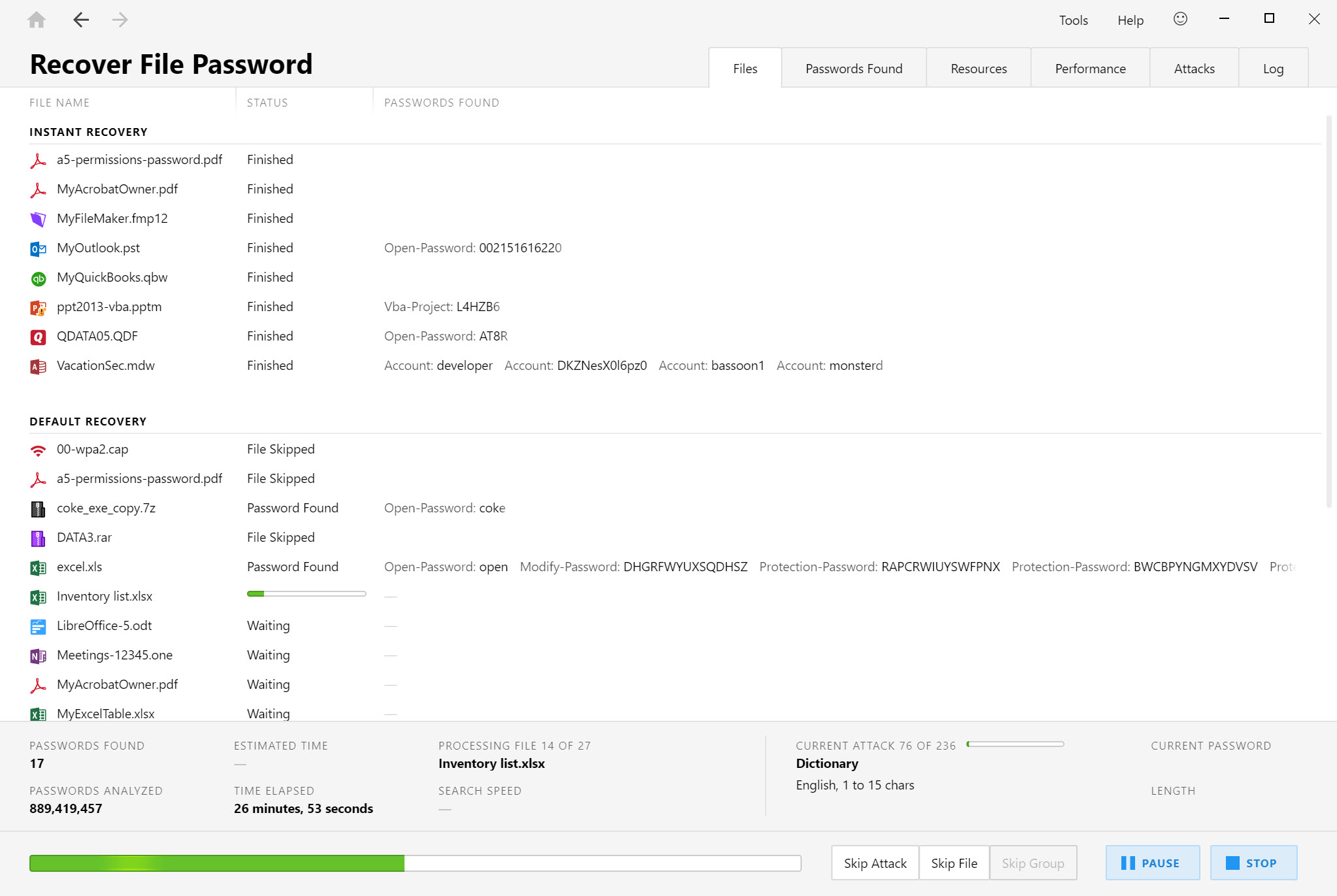Click Protection-Password RAPCRWIUYSWFPNX entry
The width and height of the screenshot is (1337, 896).
pyautogui.click(x=880, y=567)
